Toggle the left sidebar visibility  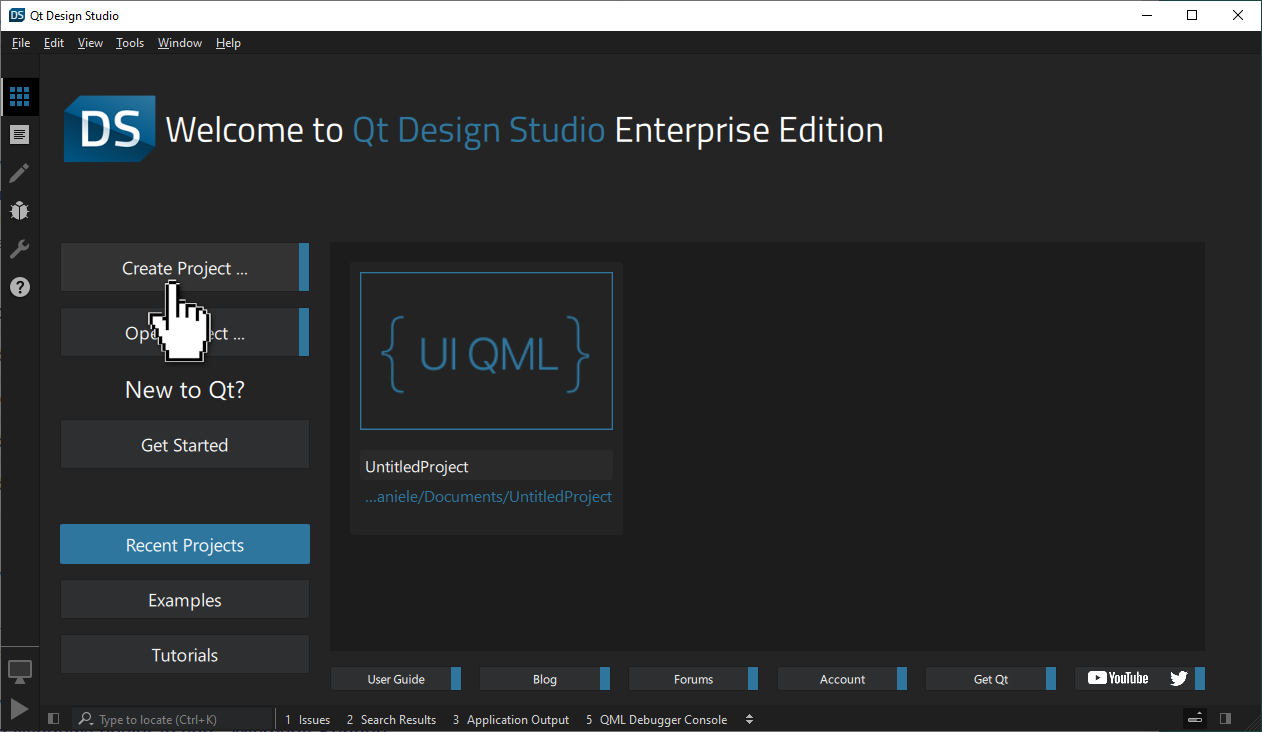pyautogui.click(x=53, y=719)
